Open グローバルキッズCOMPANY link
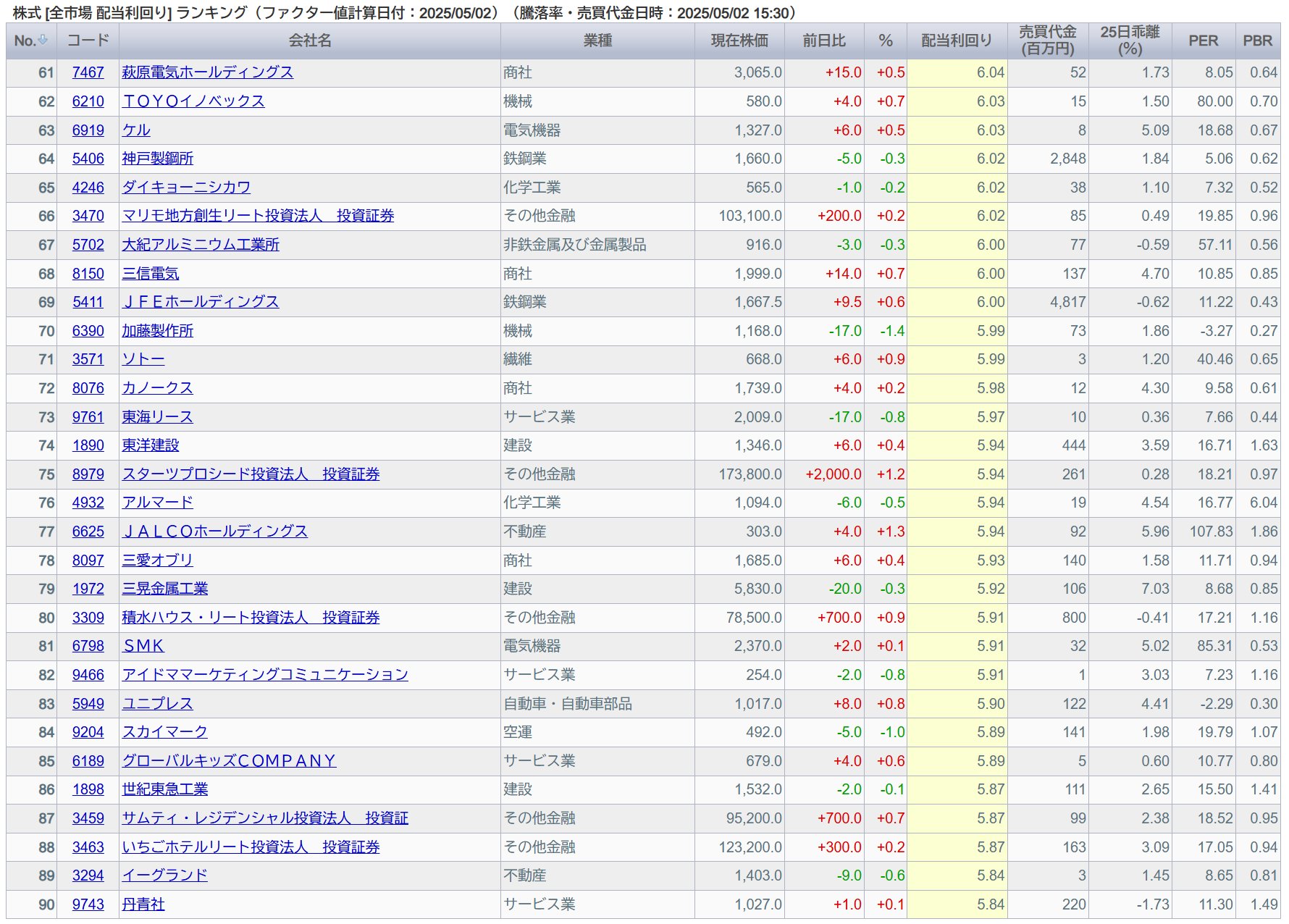The width and height of the screenshot is (1289, 924). [229, 761]
